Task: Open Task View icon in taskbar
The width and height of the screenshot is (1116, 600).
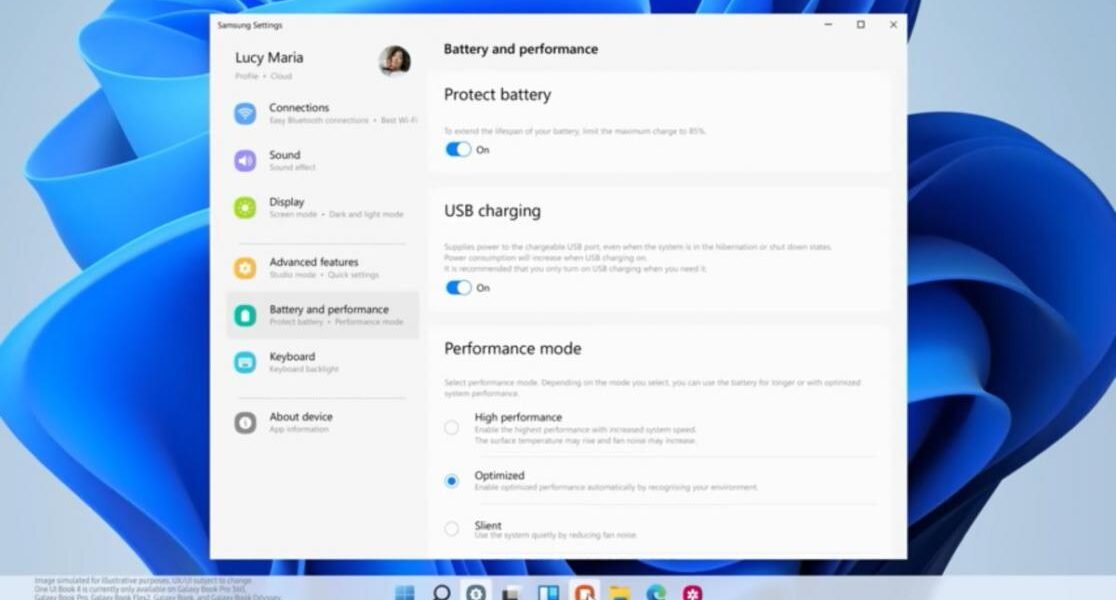Action: pos(511,594)
